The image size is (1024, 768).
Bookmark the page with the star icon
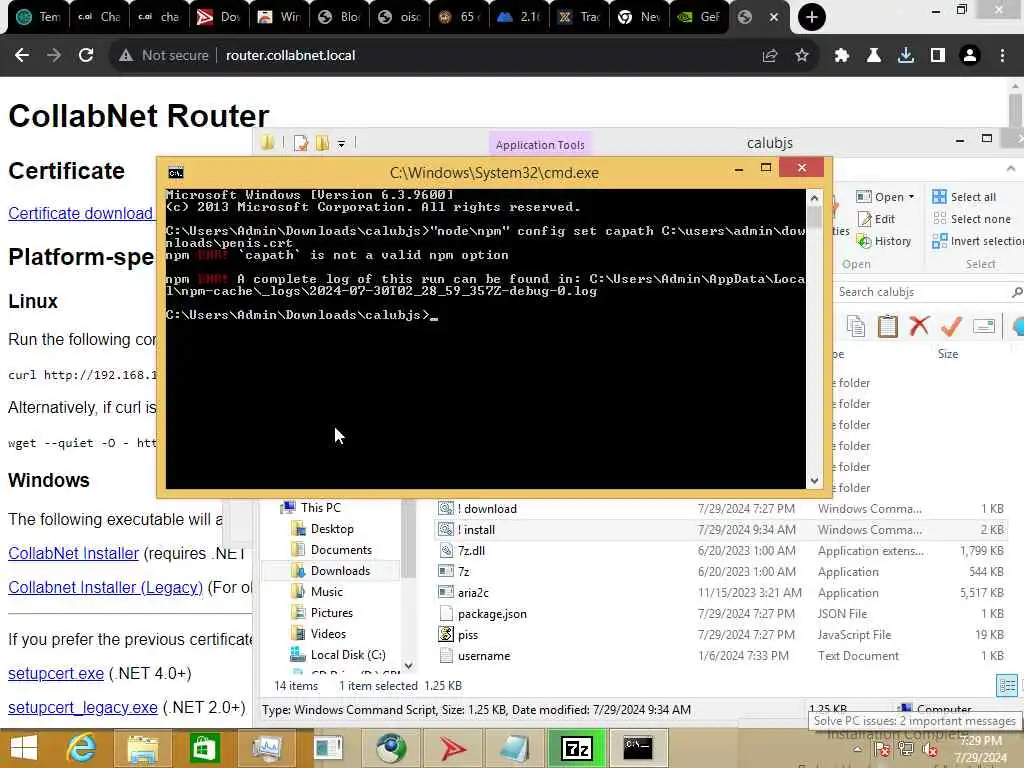pos(802,56)
